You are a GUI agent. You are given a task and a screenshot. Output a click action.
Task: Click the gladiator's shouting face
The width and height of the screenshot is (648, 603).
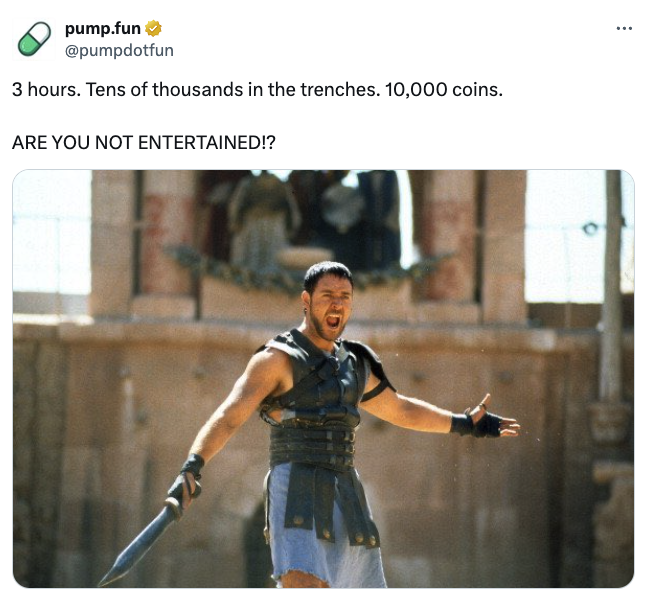click(327, 295)
